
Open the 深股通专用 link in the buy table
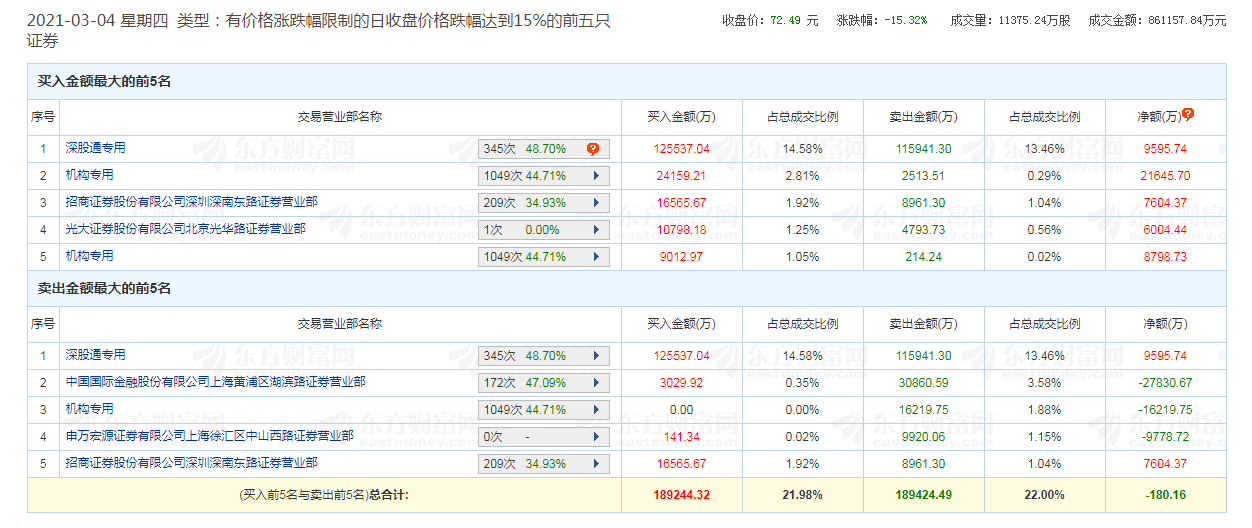(95, 148)
